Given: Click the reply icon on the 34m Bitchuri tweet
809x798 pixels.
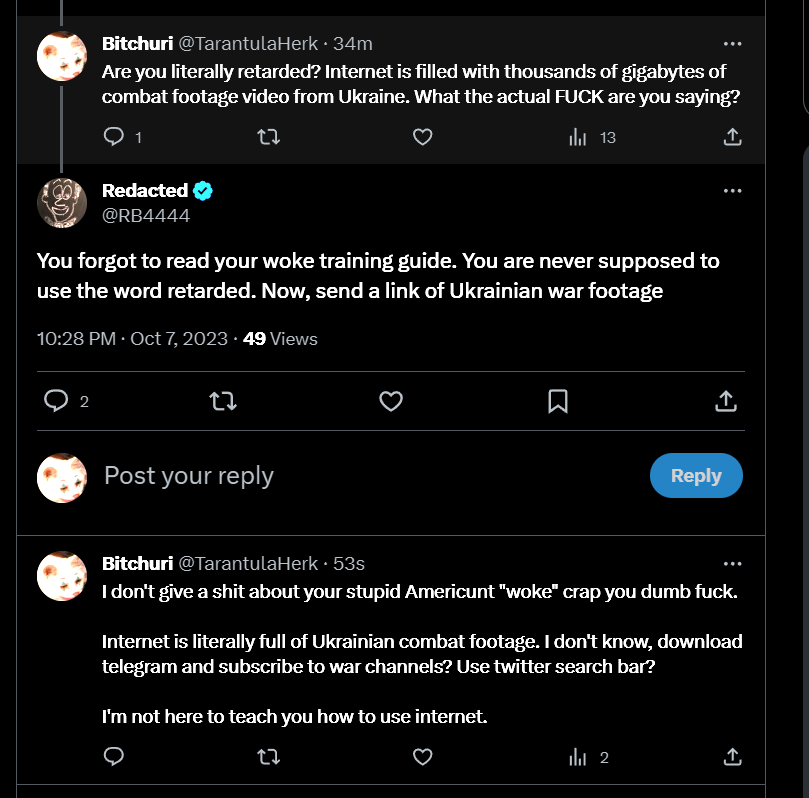Looking at the screenshot, I should coord(114,137).
